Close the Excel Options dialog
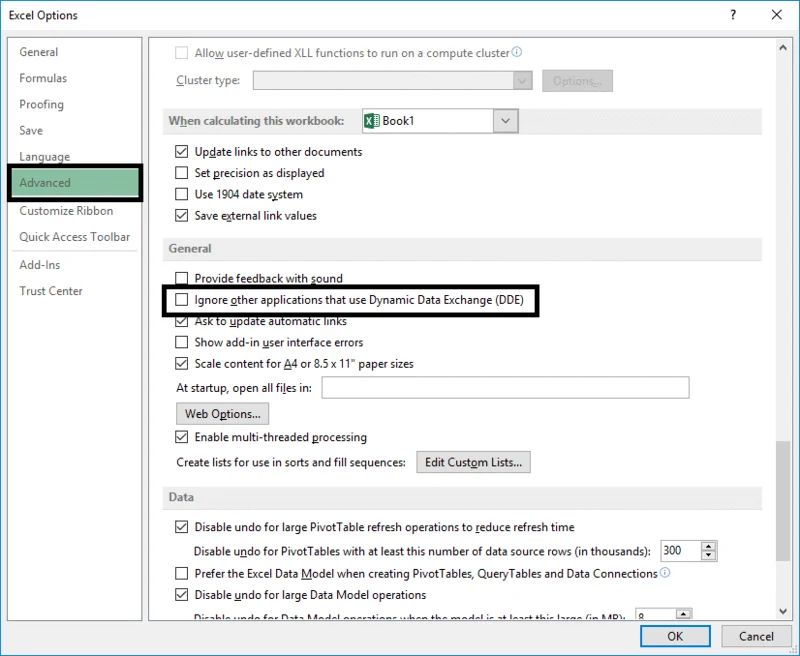The height and width of the screenshot is (656, 800). click(x=777, y=15)
